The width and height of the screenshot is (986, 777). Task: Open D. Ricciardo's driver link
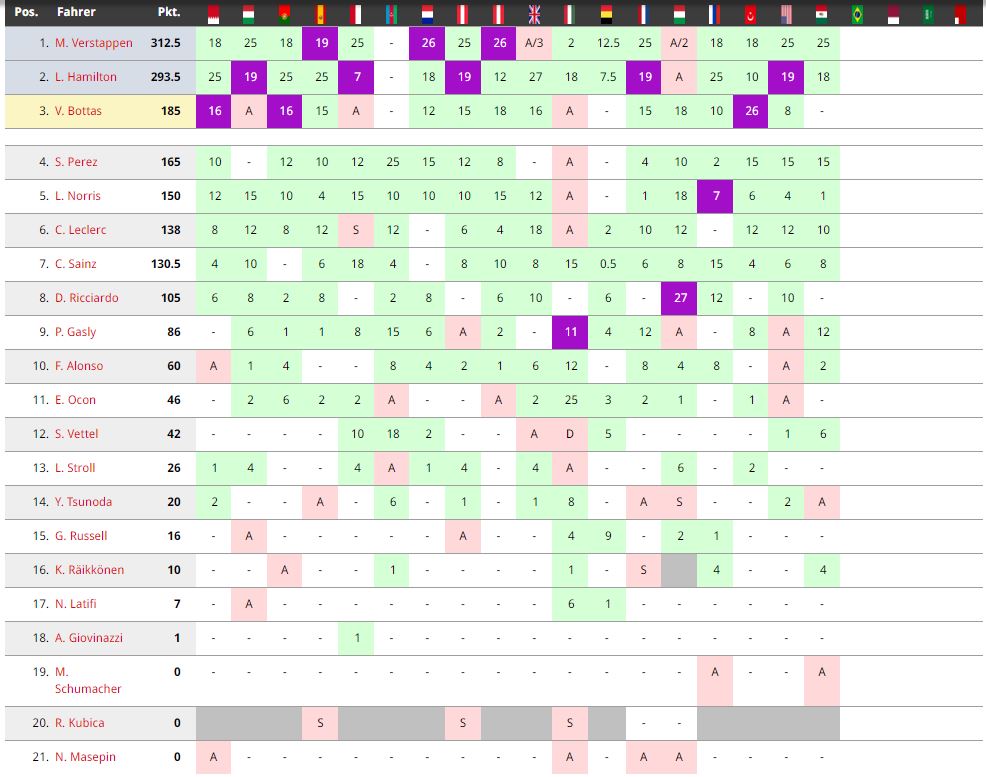click(86, 298)
